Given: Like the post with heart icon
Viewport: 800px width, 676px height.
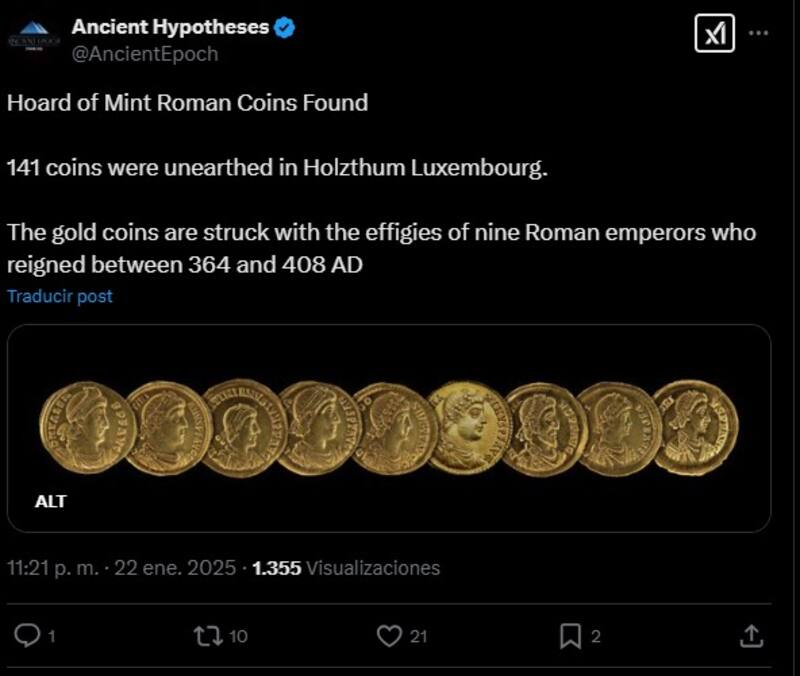Looking at the screenshot, I should point(389,634).
